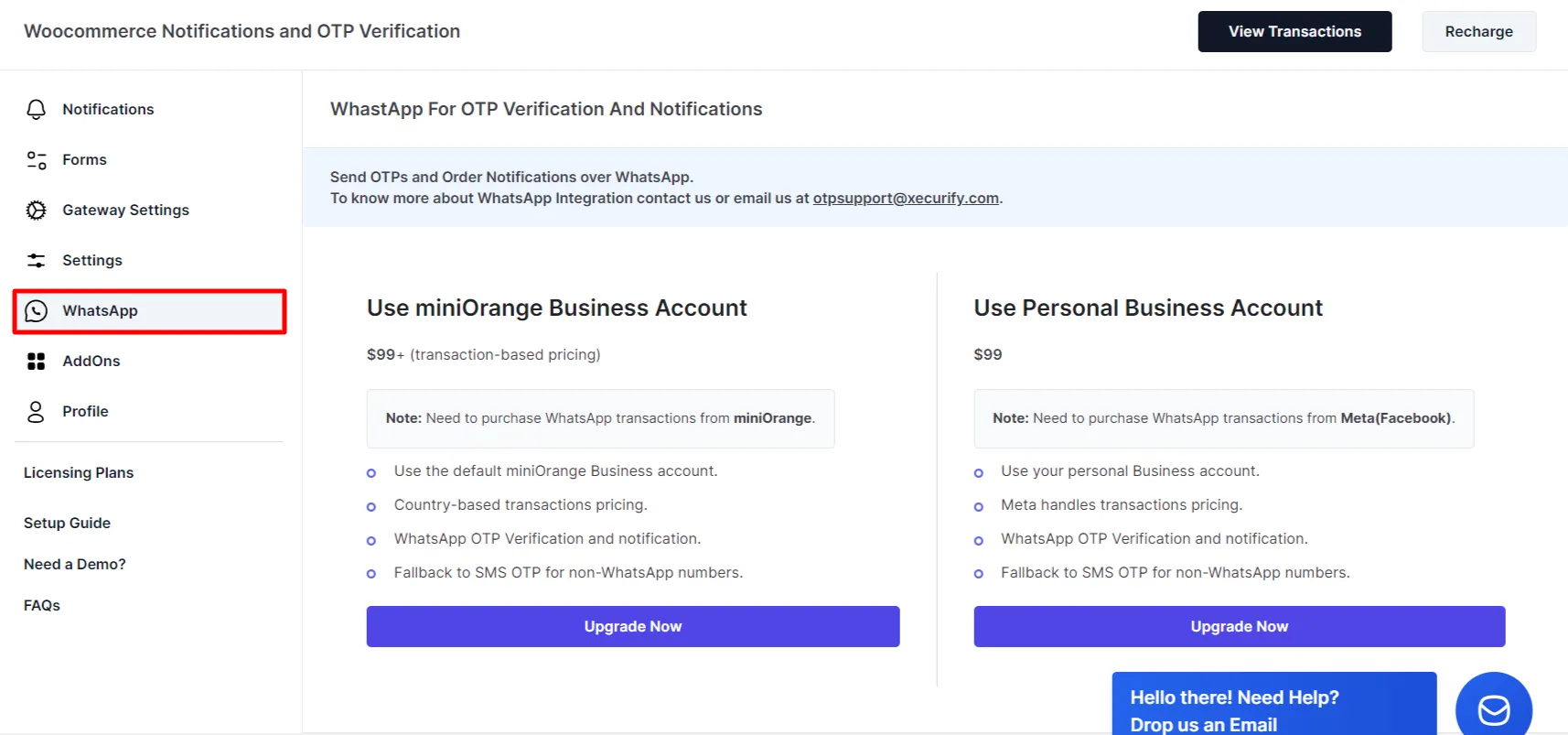Click '$99+ (transaction-based pricing)' text
This screenshot has height=735, width=1568.
click(x=483, y=354)
